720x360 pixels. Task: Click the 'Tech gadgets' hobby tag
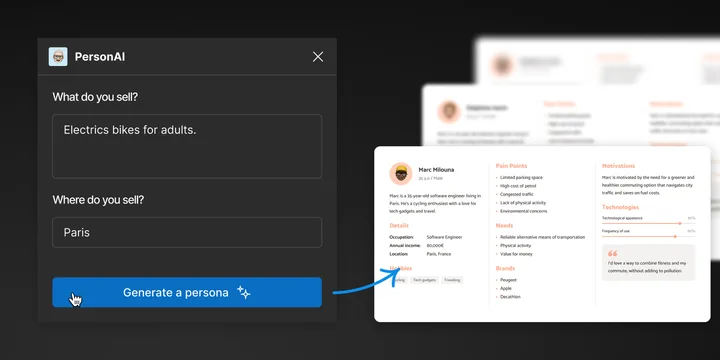pos(424,280)
